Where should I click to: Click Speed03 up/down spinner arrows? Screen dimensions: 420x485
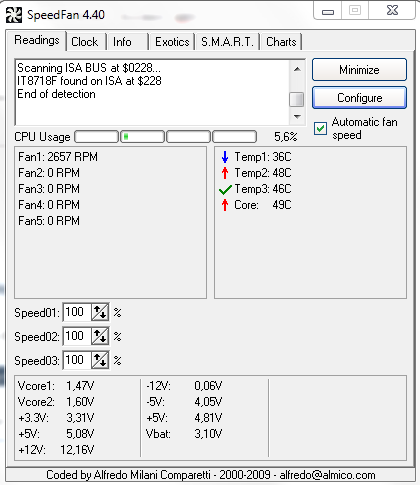click(x=100, y=360)
